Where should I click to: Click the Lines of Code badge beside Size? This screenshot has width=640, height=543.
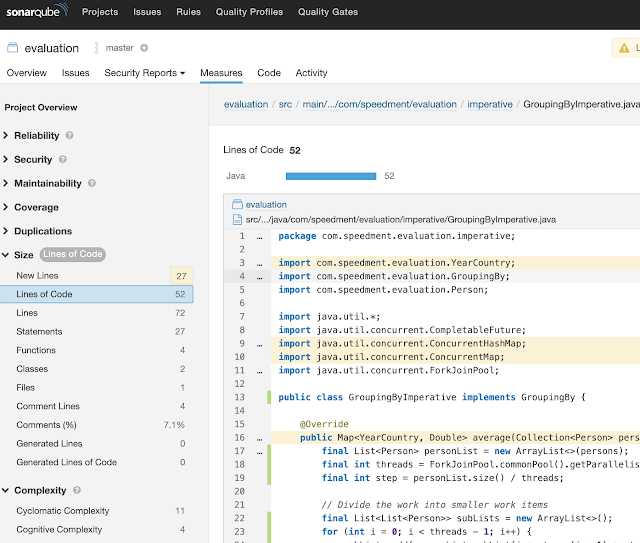[73, 254]
